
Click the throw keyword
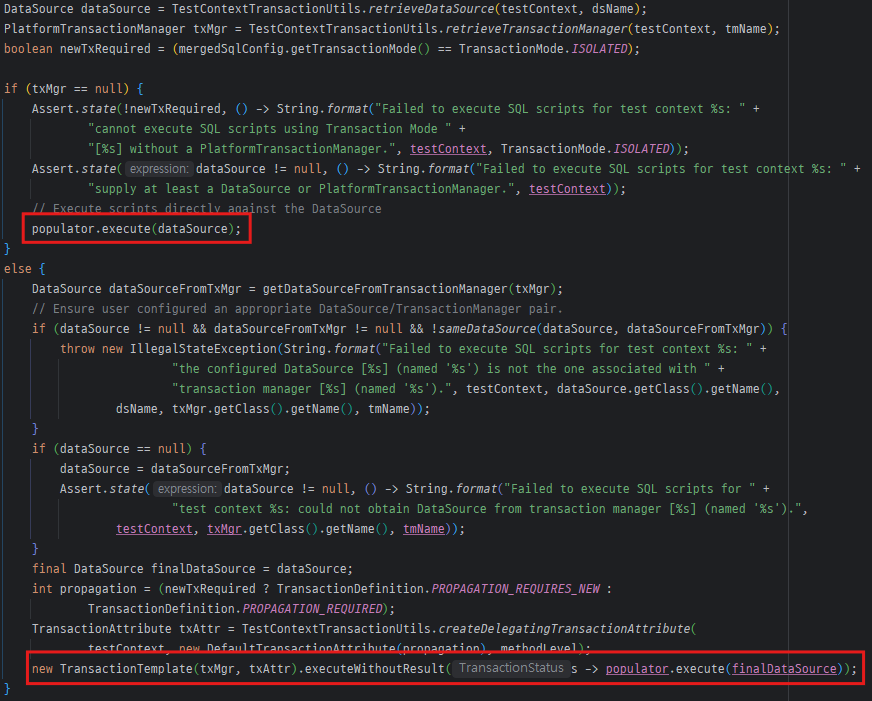pos(77,349)
